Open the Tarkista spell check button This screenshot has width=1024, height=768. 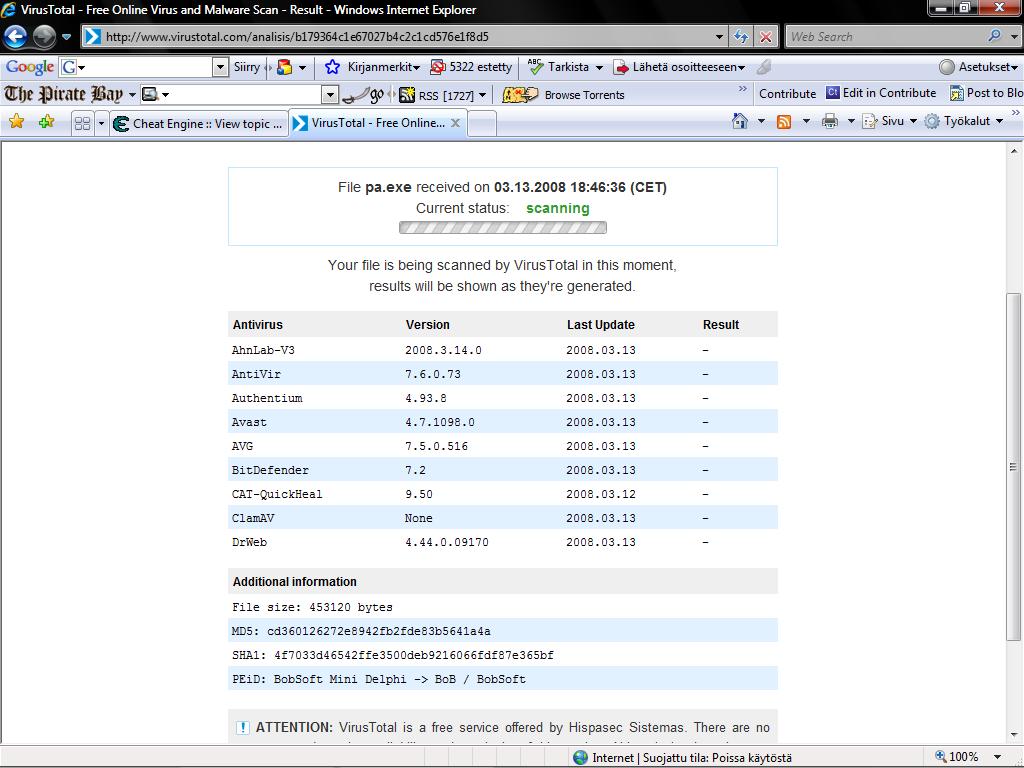(x=559, y=67)
